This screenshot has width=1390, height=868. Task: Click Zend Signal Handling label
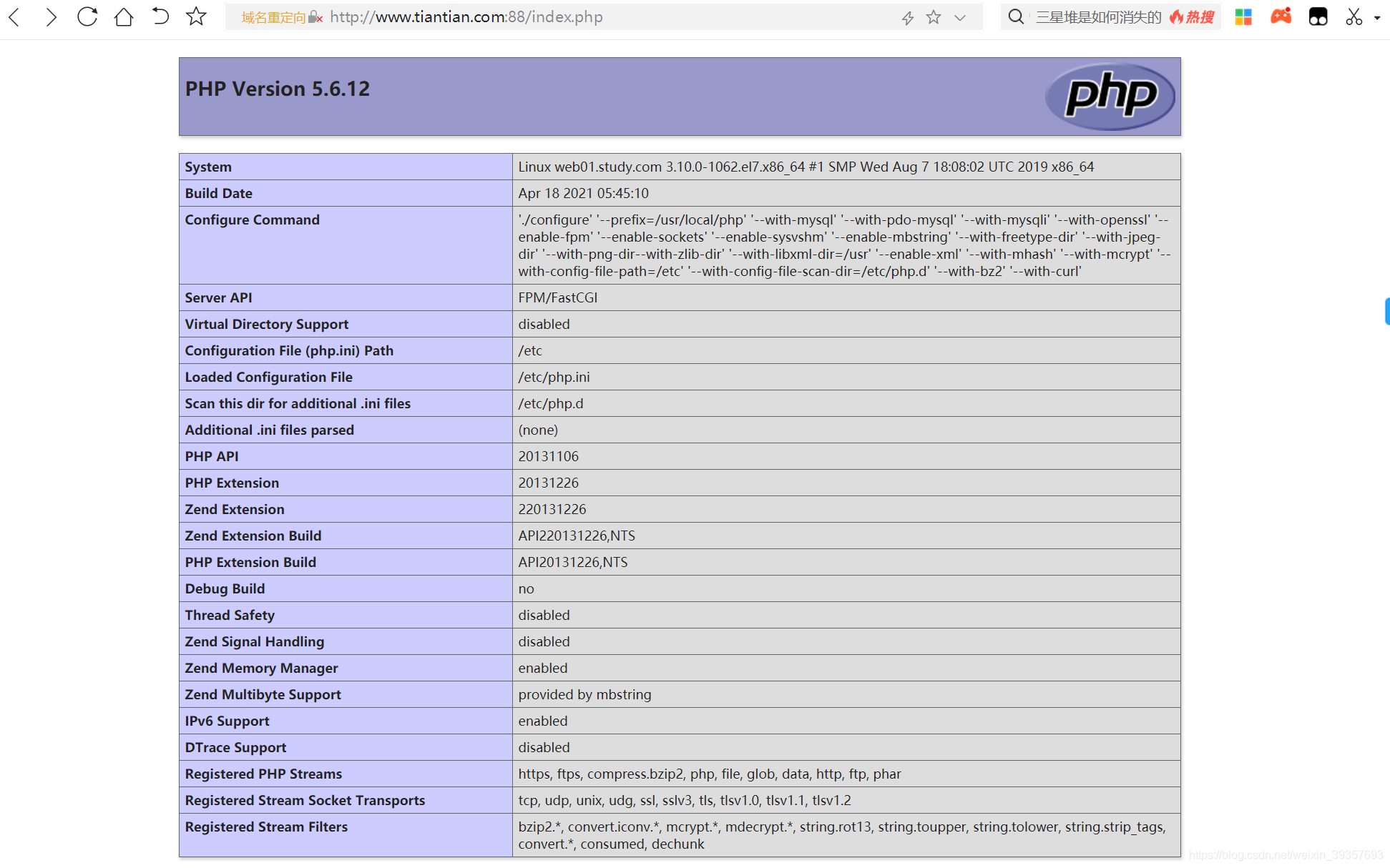tap(255, 641)
